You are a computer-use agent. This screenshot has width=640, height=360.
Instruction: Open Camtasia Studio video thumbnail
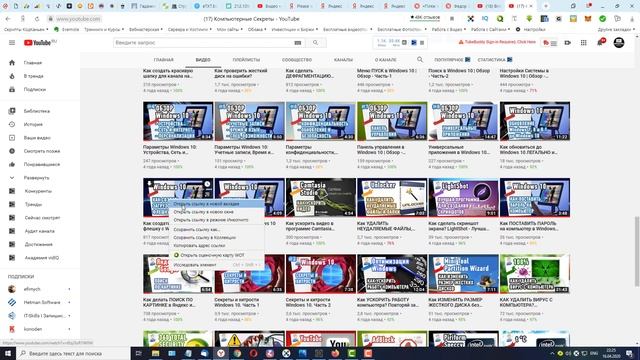tap(321, 197)
